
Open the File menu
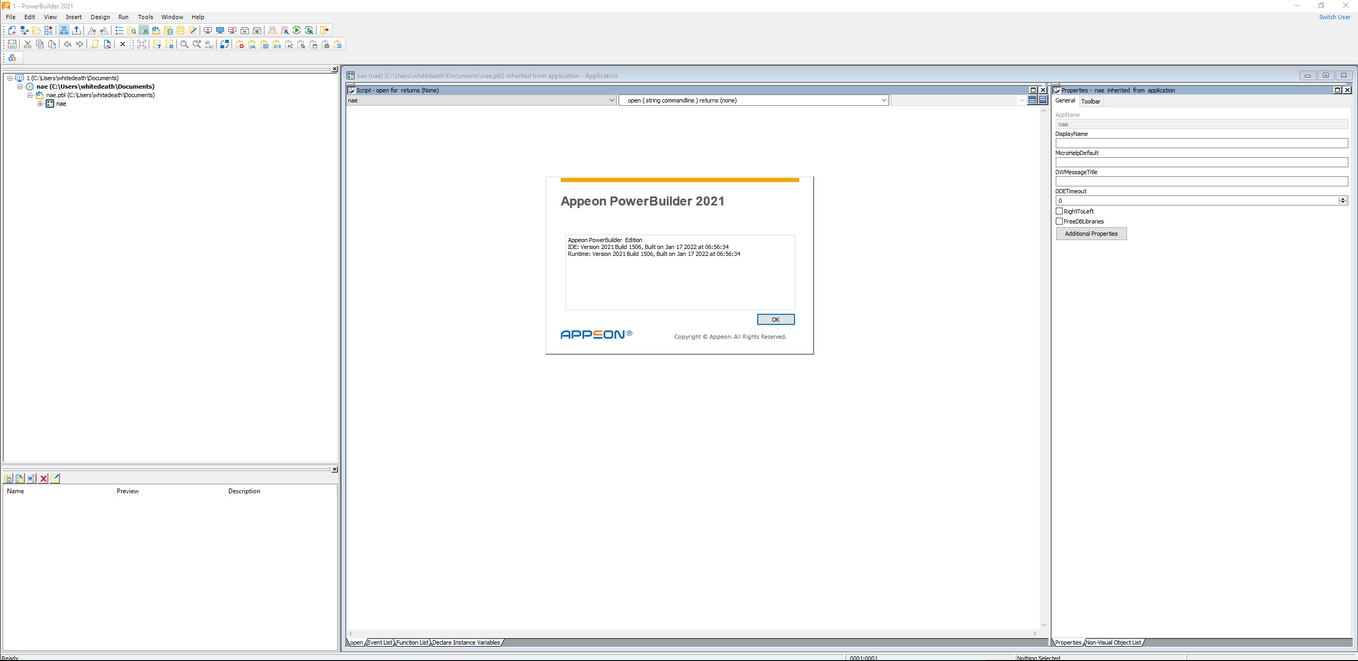click(11, 17)
